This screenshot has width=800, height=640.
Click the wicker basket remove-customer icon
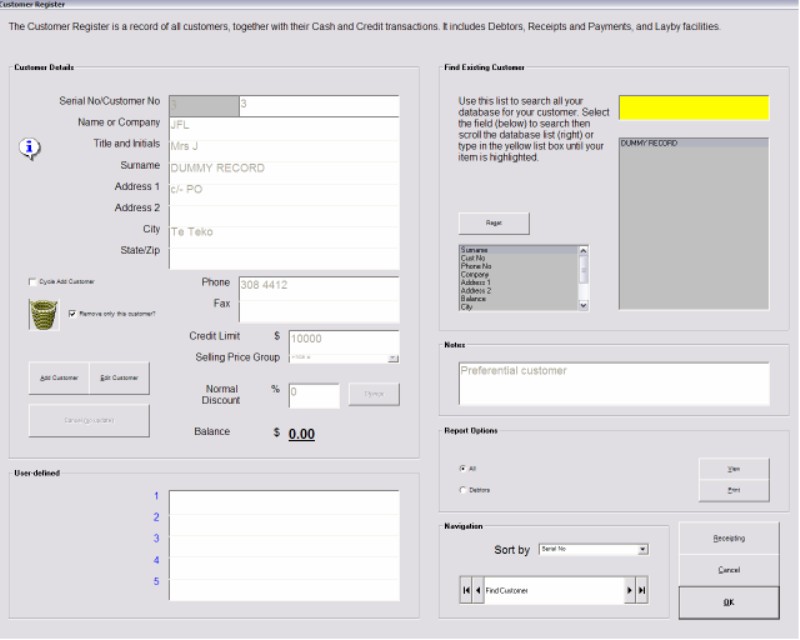click(41, 315)
